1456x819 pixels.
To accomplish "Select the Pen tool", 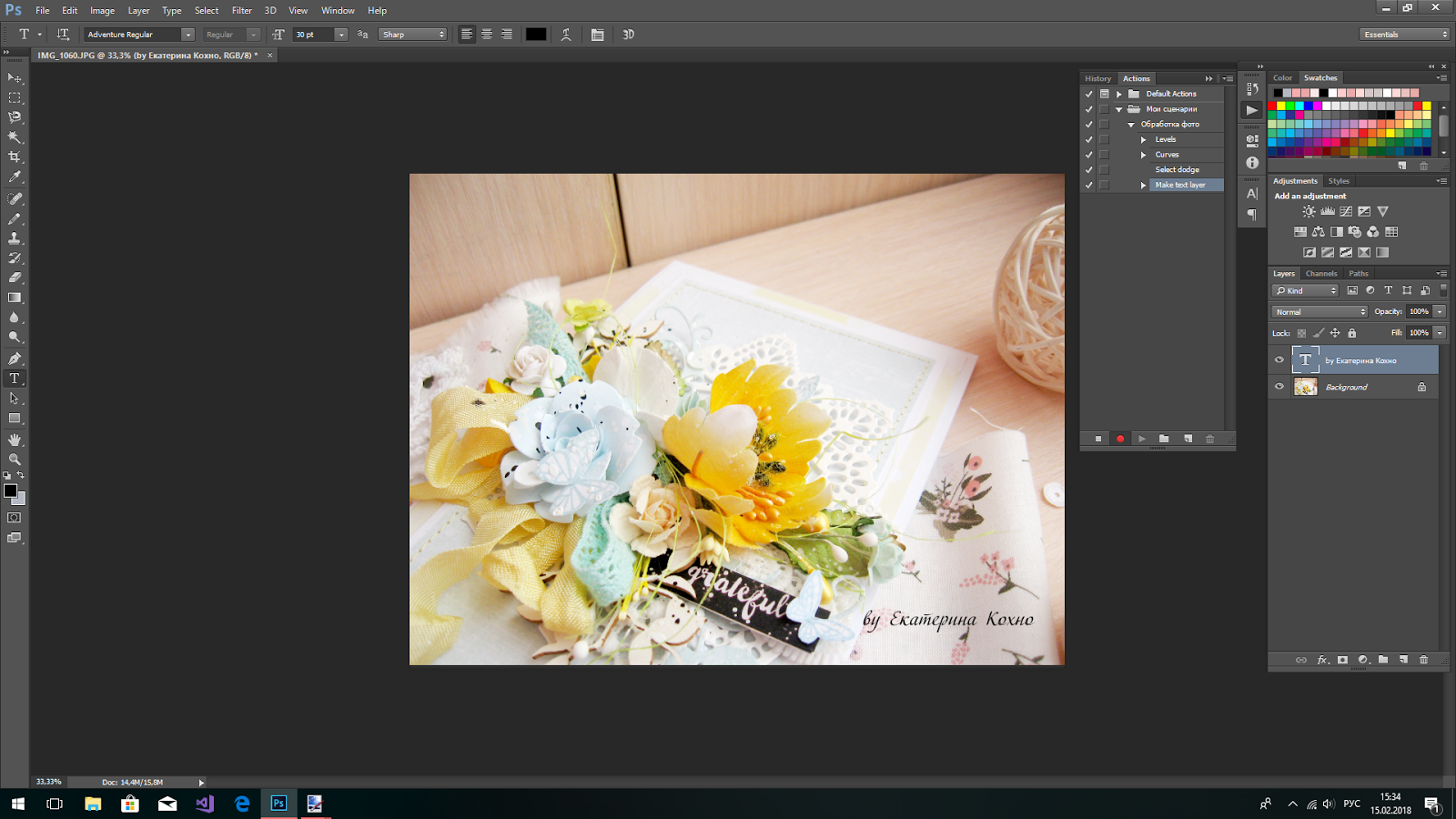I will 15,359.
